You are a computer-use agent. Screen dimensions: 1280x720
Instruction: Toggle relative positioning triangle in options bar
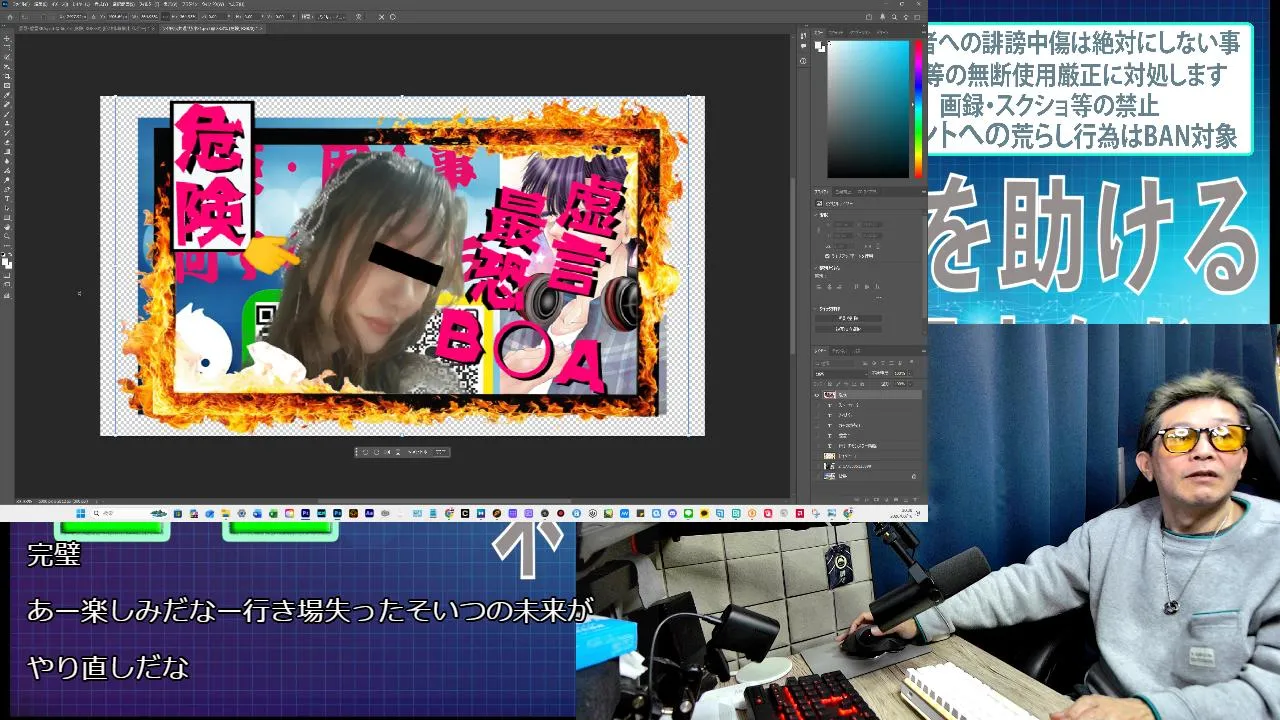point(93,17)
